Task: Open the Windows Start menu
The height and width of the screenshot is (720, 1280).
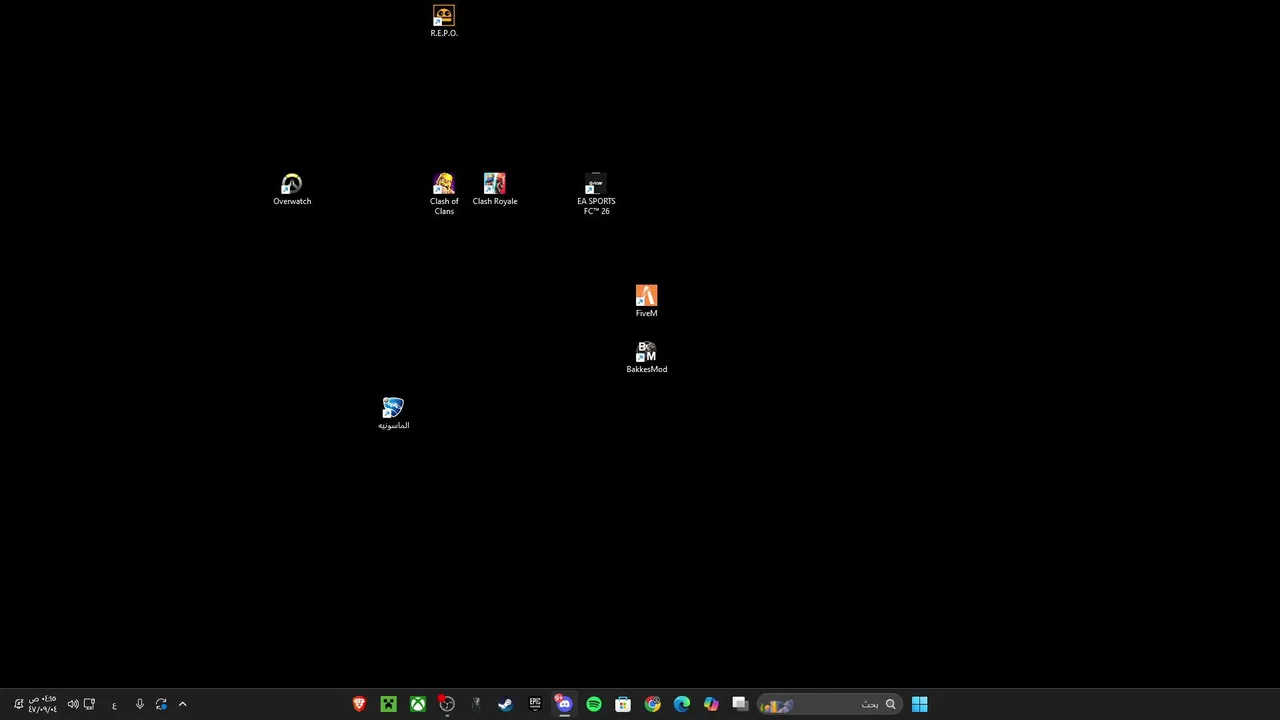Action: [x=920, y=704]
